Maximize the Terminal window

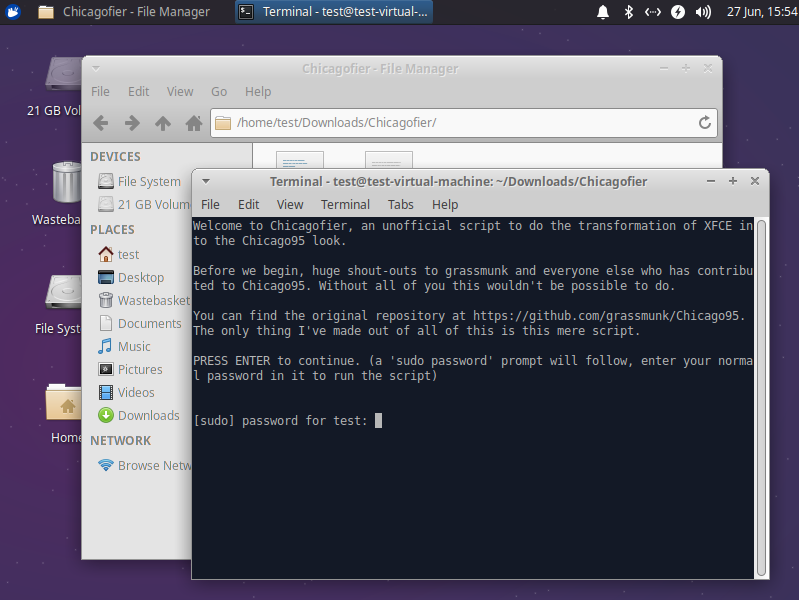click(x=733, y=181)
